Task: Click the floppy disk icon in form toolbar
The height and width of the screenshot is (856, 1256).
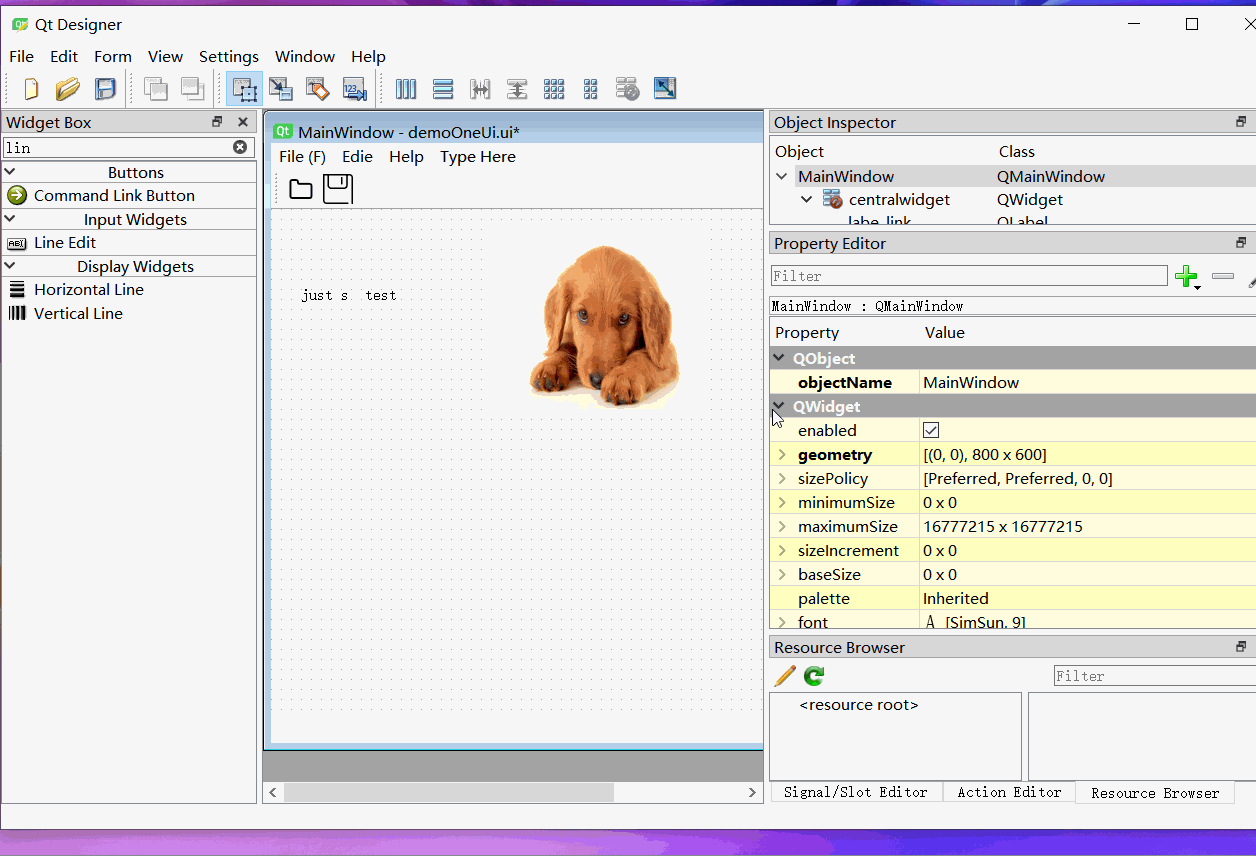Action: pos(338,189)
